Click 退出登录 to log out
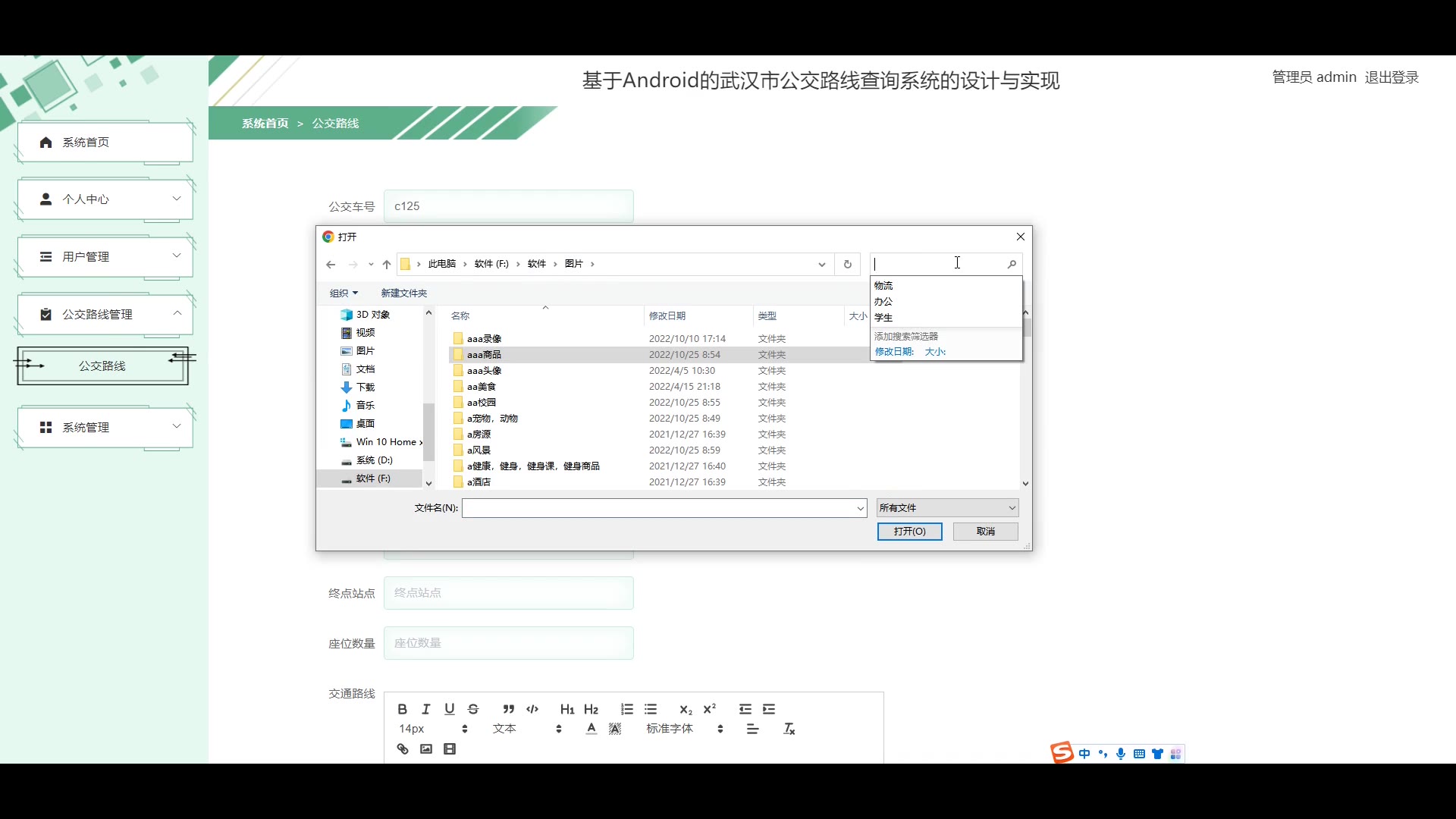 (x=1392, y=77)
